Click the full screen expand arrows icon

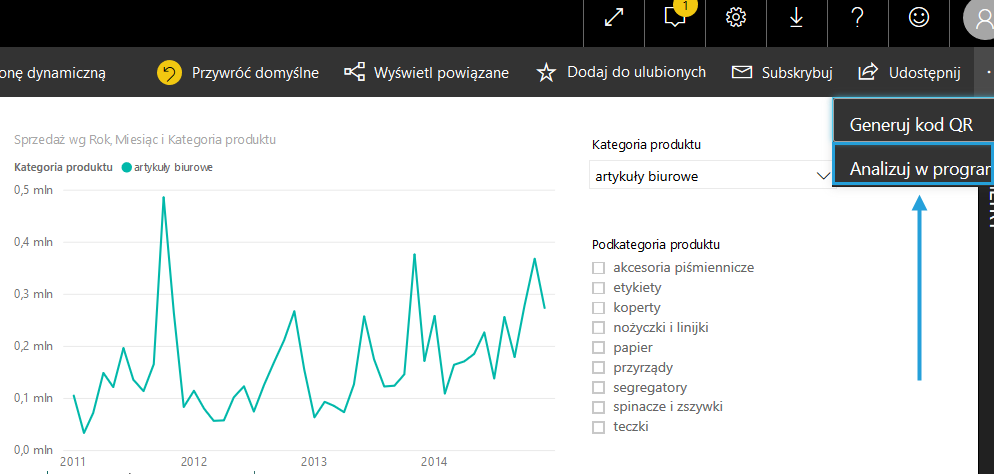click(614, 20)
